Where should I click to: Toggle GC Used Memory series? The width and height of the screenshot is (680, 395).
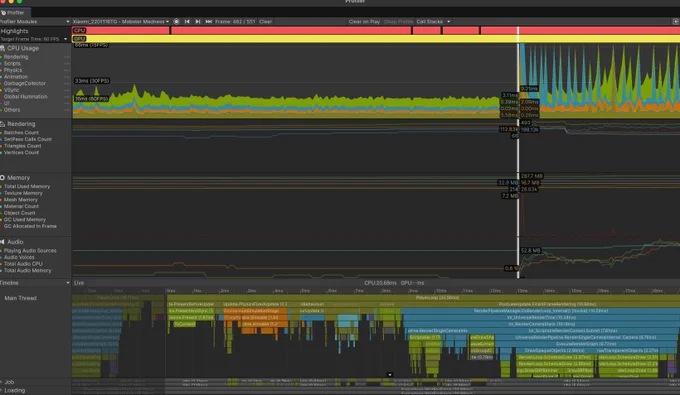[x=25, y=219]
